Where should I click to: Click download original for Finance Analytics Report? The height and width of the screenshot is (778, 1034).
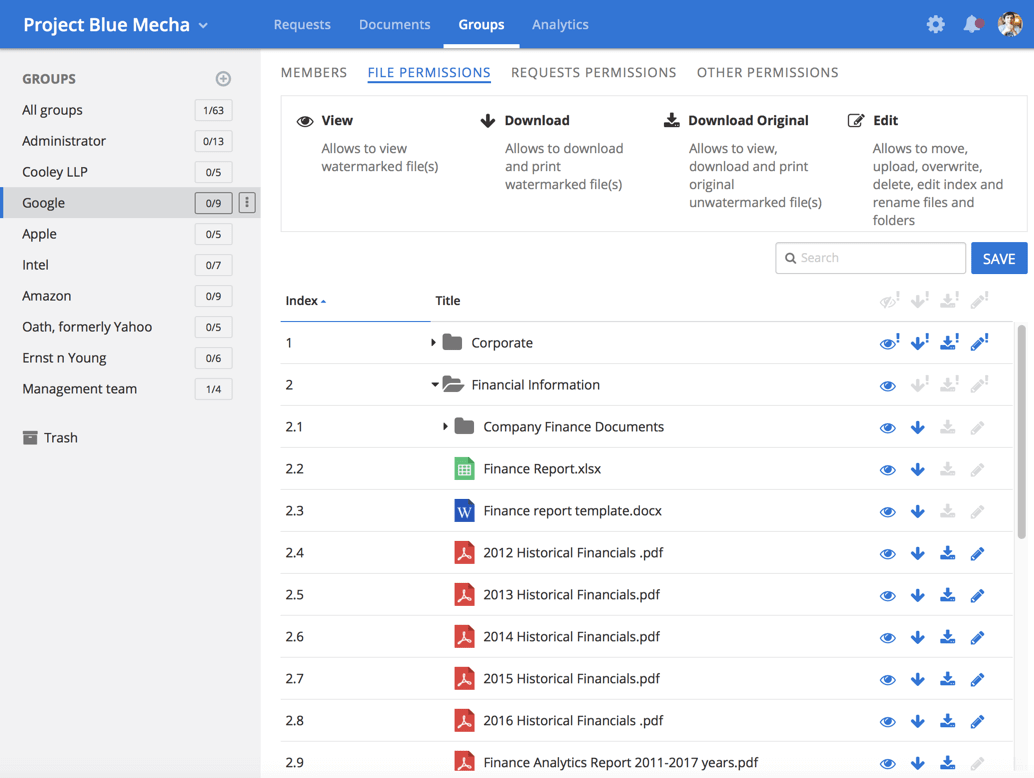tap(948, 763)
